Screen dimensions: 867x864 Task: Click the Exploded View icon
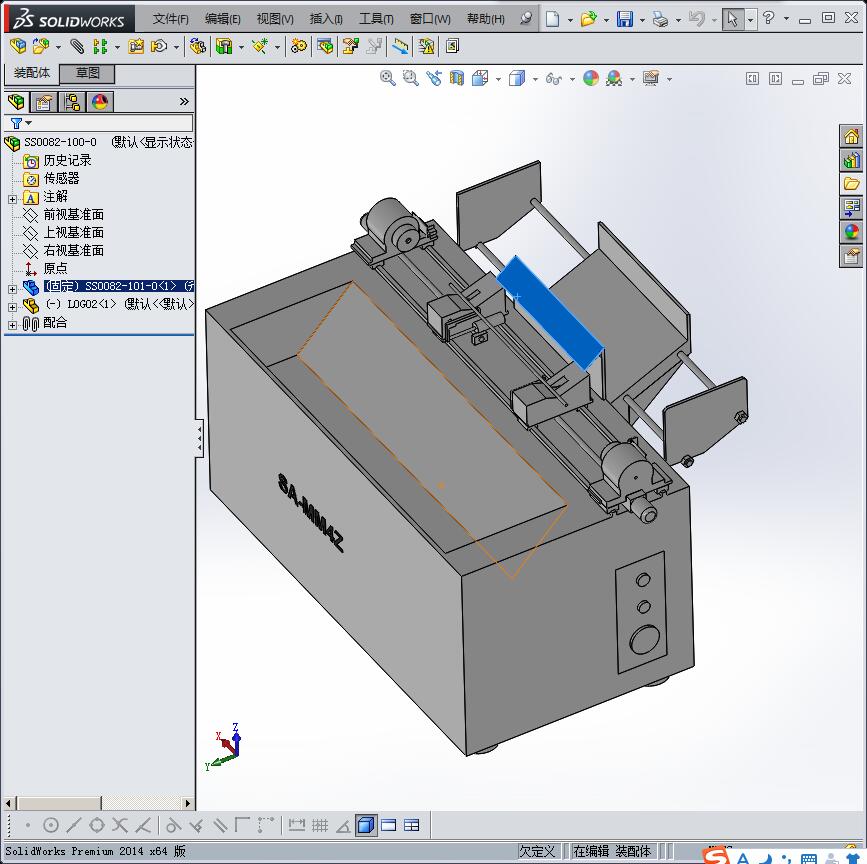tap(351, 46)
